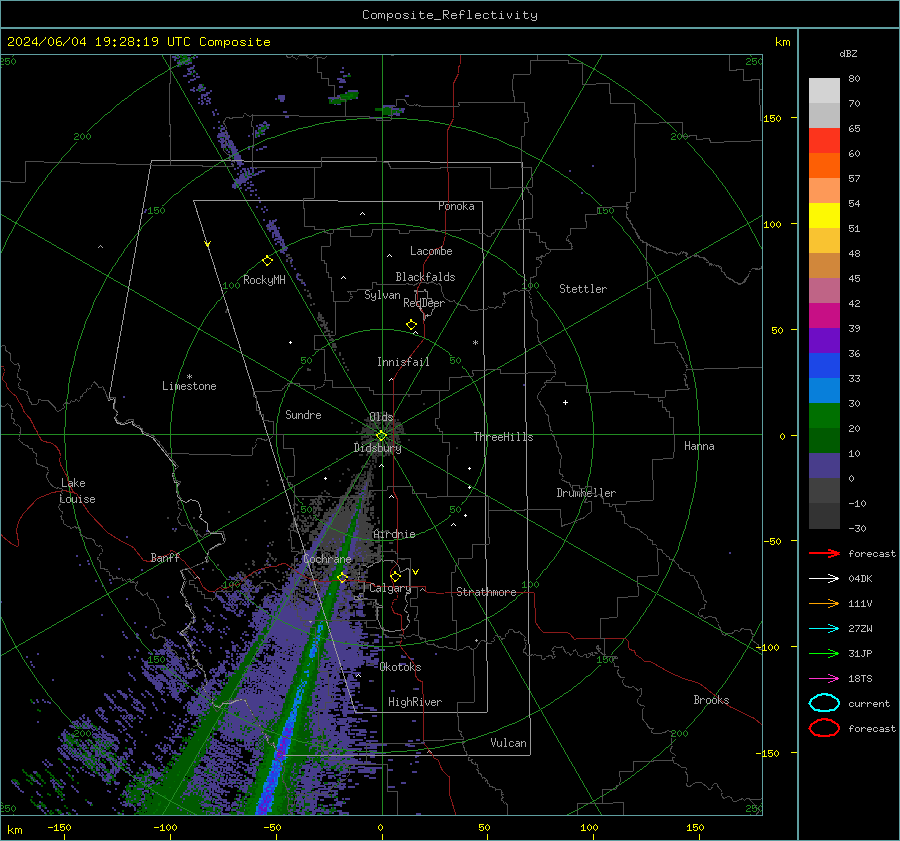The image size is (900, 841).
Task: Select the magenta 18TS arrow legend entry
Action: (x=824, y=679)
